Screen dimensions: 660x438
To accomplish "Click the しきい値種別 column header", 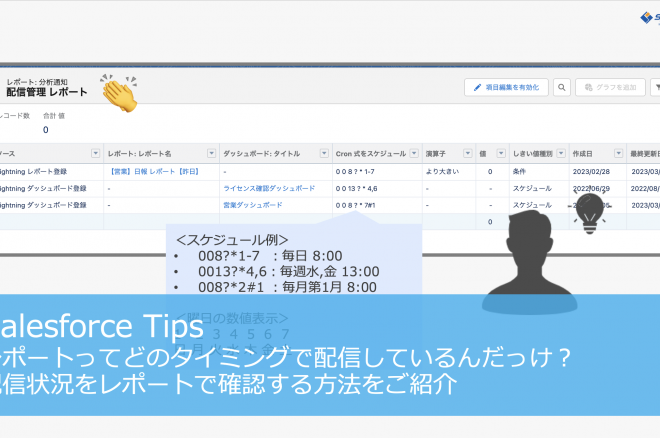I will click(x=532, y=154).
